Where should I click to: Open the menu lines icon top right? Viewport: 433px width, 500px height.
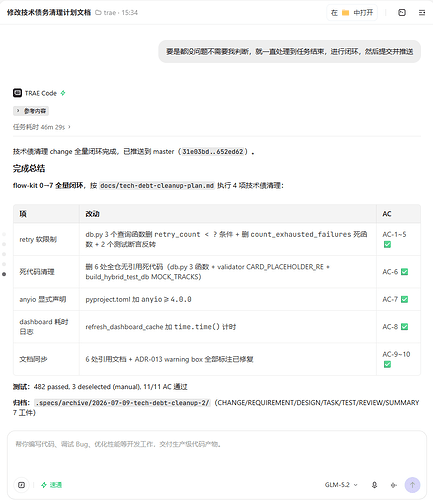422,13
